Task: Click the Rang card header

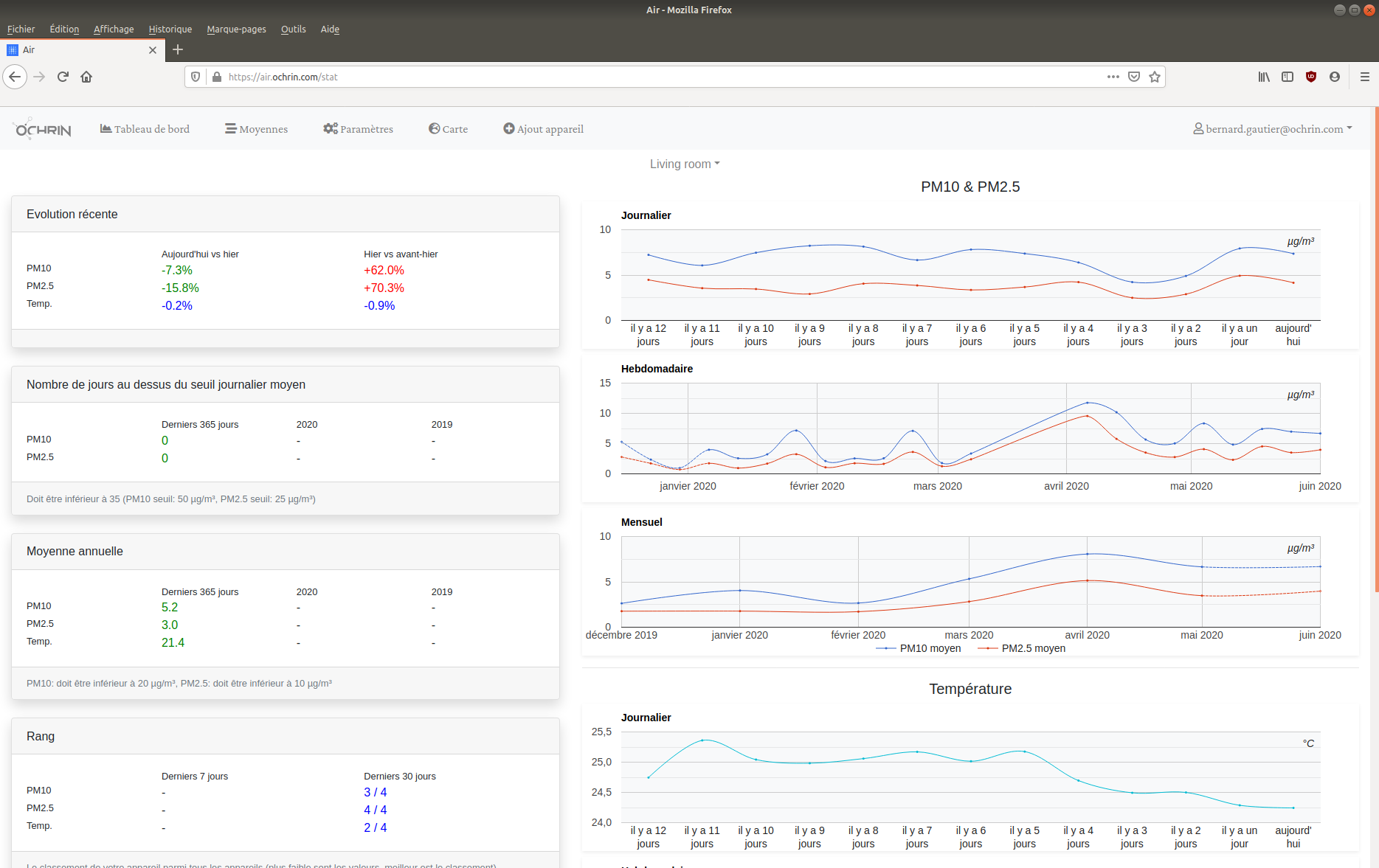Action: (x=286, y=737)
